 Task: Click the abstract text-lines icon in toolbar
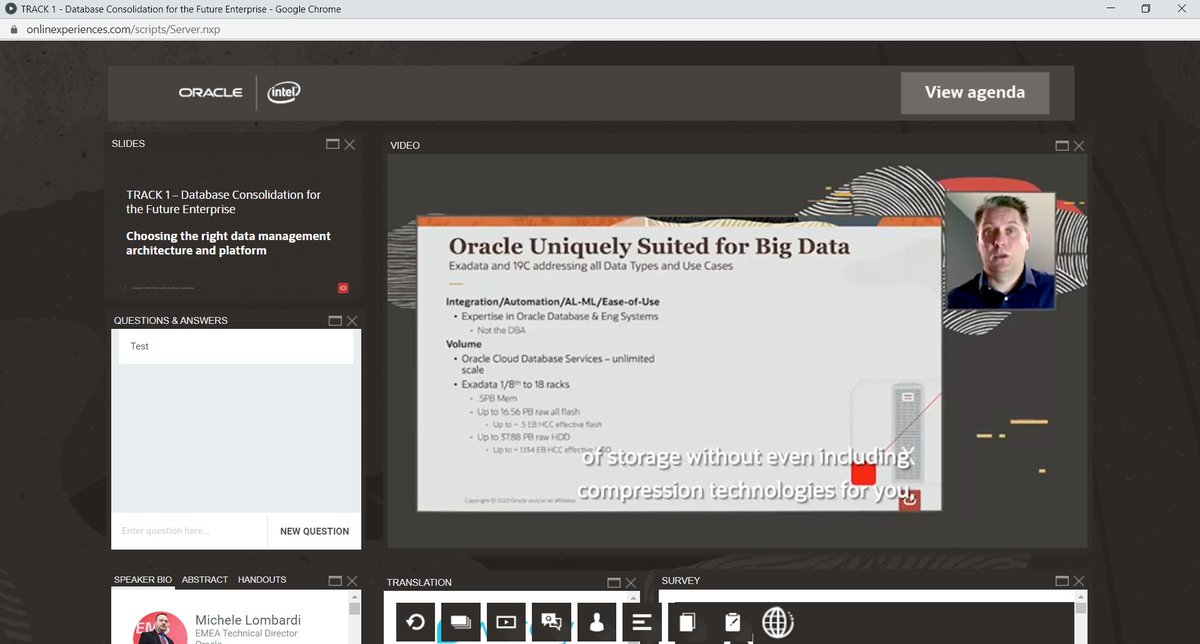click(642, 622)
